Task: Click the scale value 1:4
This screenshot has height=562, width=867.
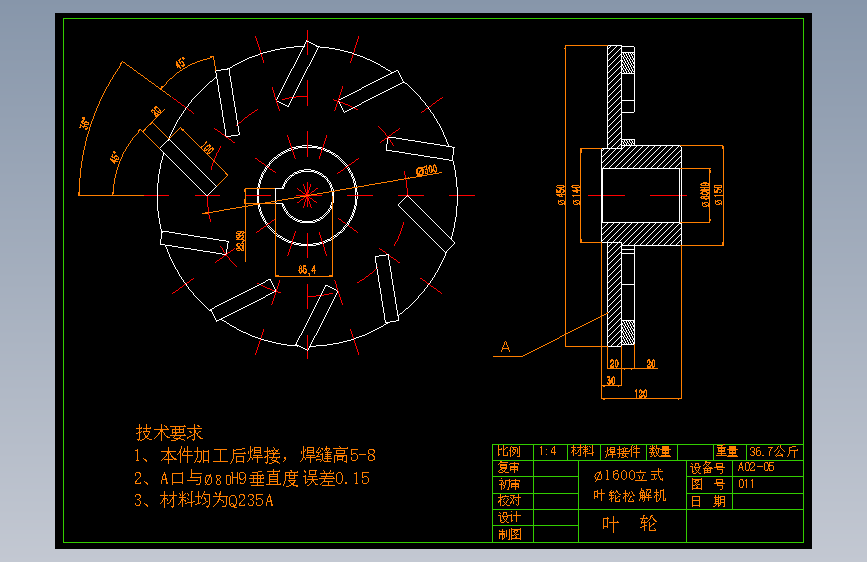Action: pos(547,451)
